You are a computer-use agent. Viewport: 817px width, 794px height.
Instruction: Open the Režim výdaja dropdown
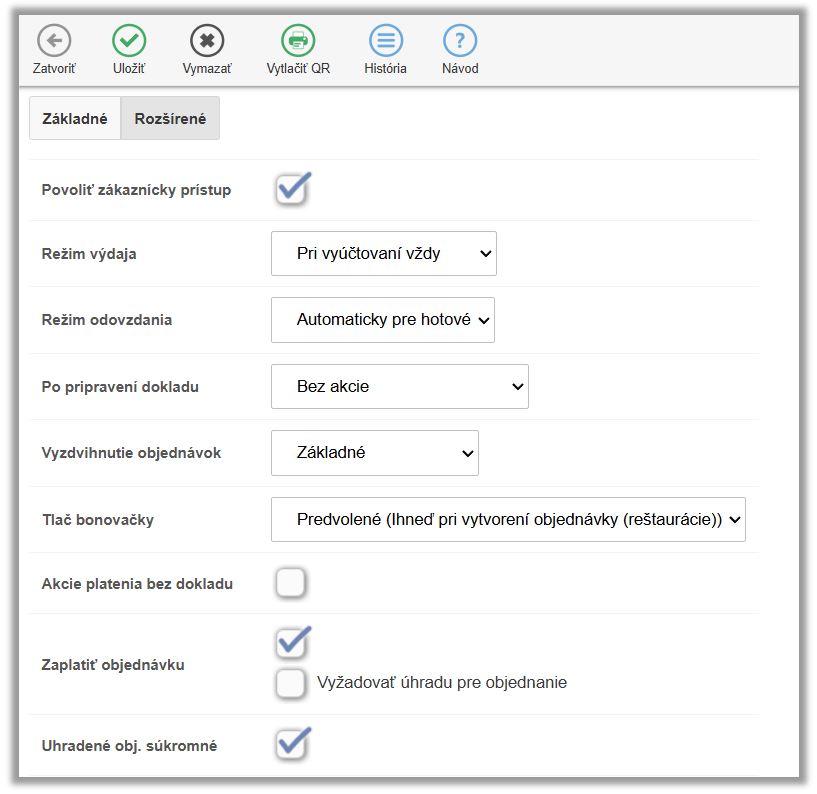383,254
